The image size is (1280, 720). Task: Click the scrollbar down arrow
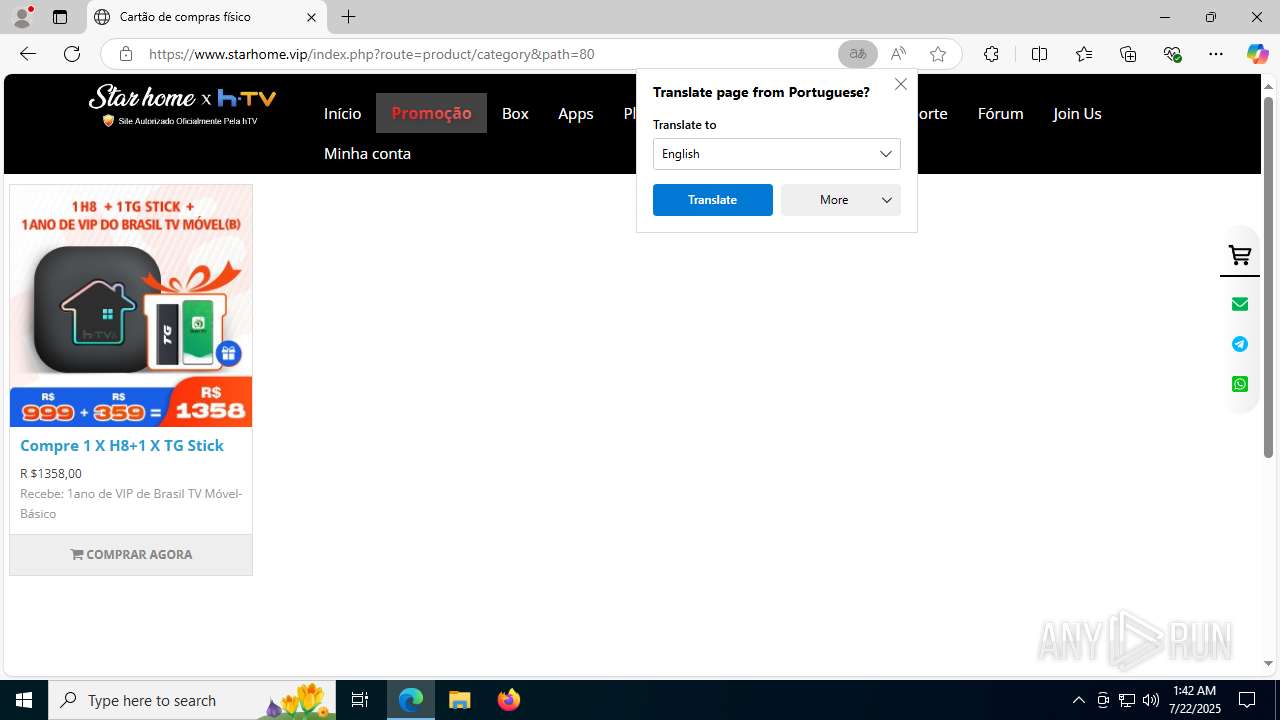[x=1268, y=664]
